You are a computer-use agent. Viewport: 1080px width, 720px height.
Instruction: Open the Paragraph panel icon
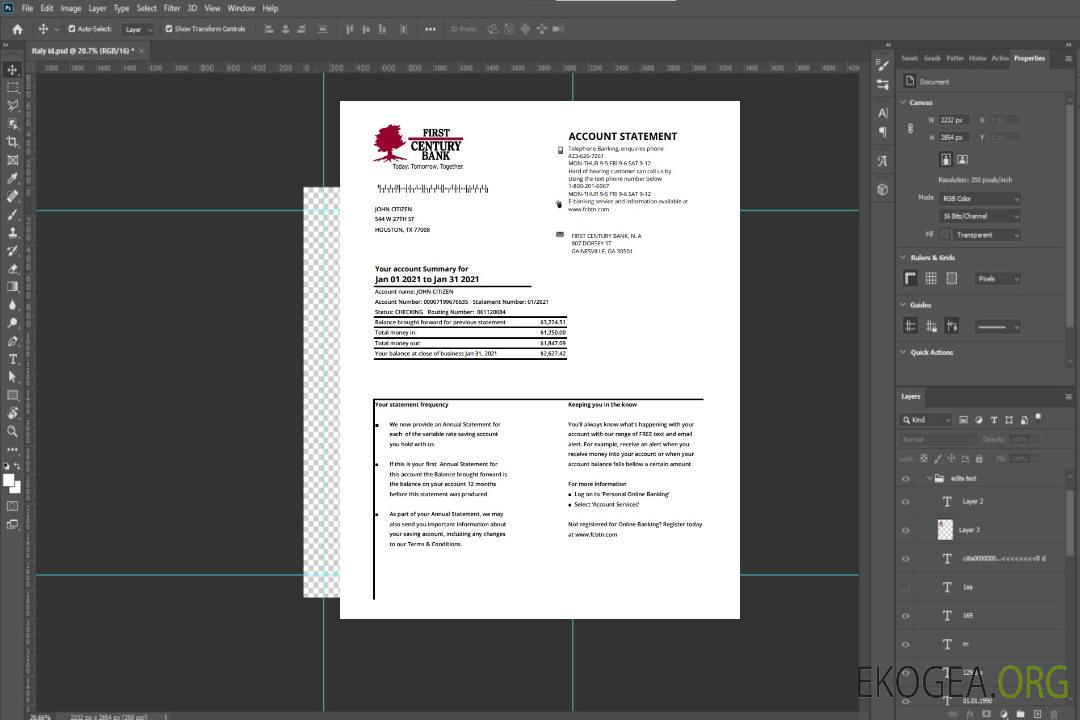coord(883,132)
